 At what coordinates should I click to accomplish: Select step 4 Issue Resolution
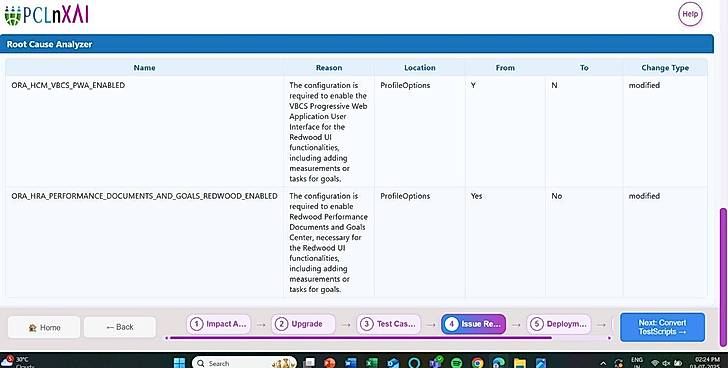point(474,324)
